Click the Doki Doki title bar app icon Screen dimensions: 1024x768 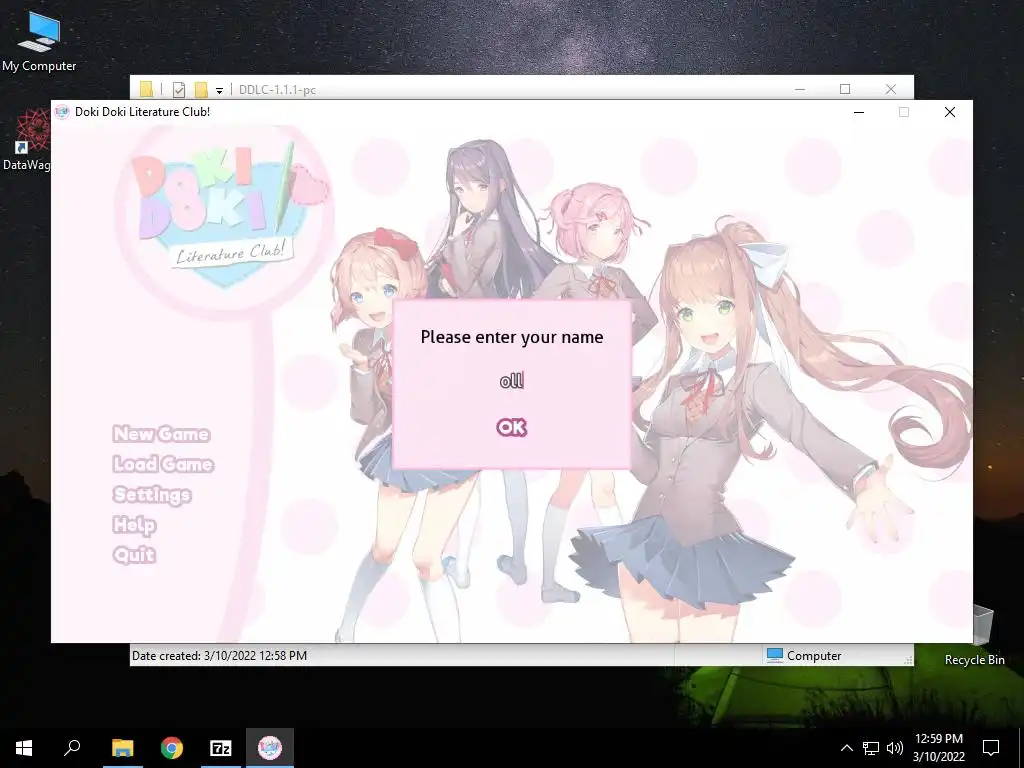[x=62, y=112]
